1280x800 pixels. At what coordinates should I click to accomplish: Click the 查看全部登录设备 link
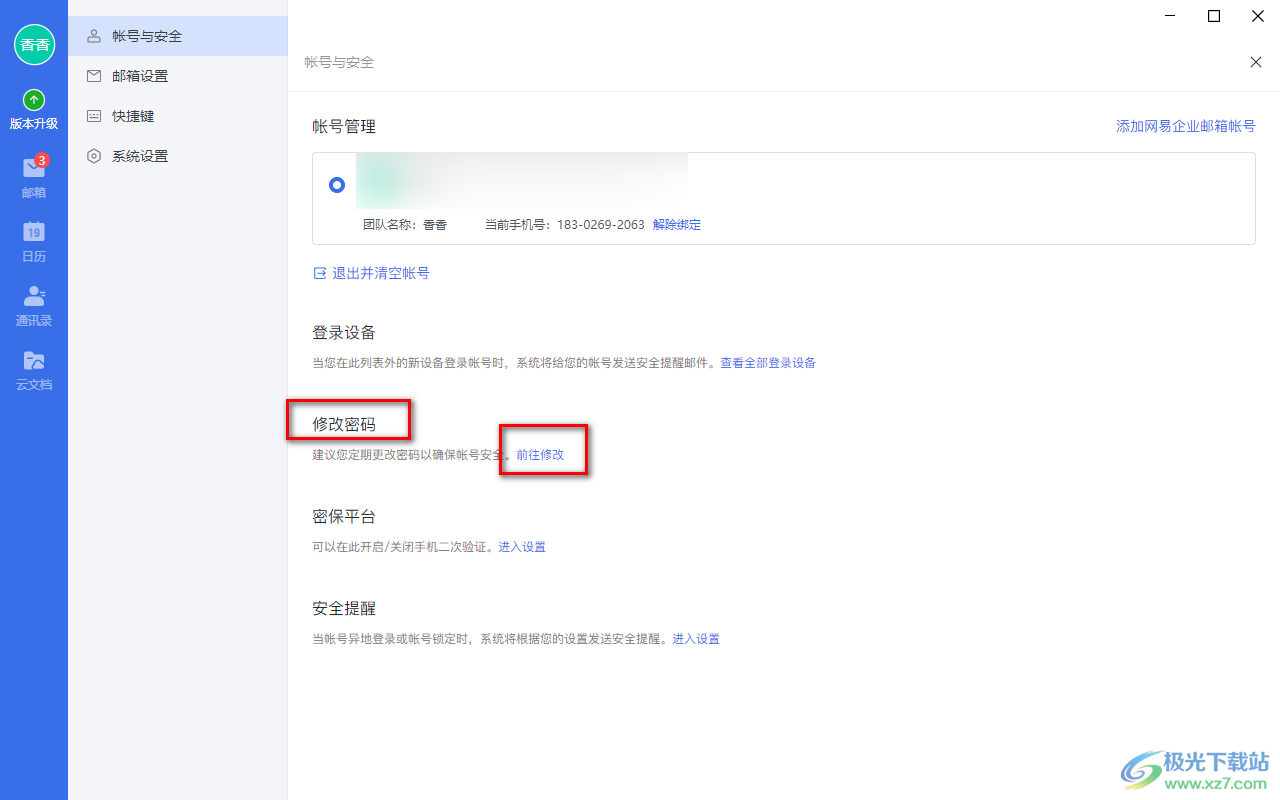pos(768,363)
